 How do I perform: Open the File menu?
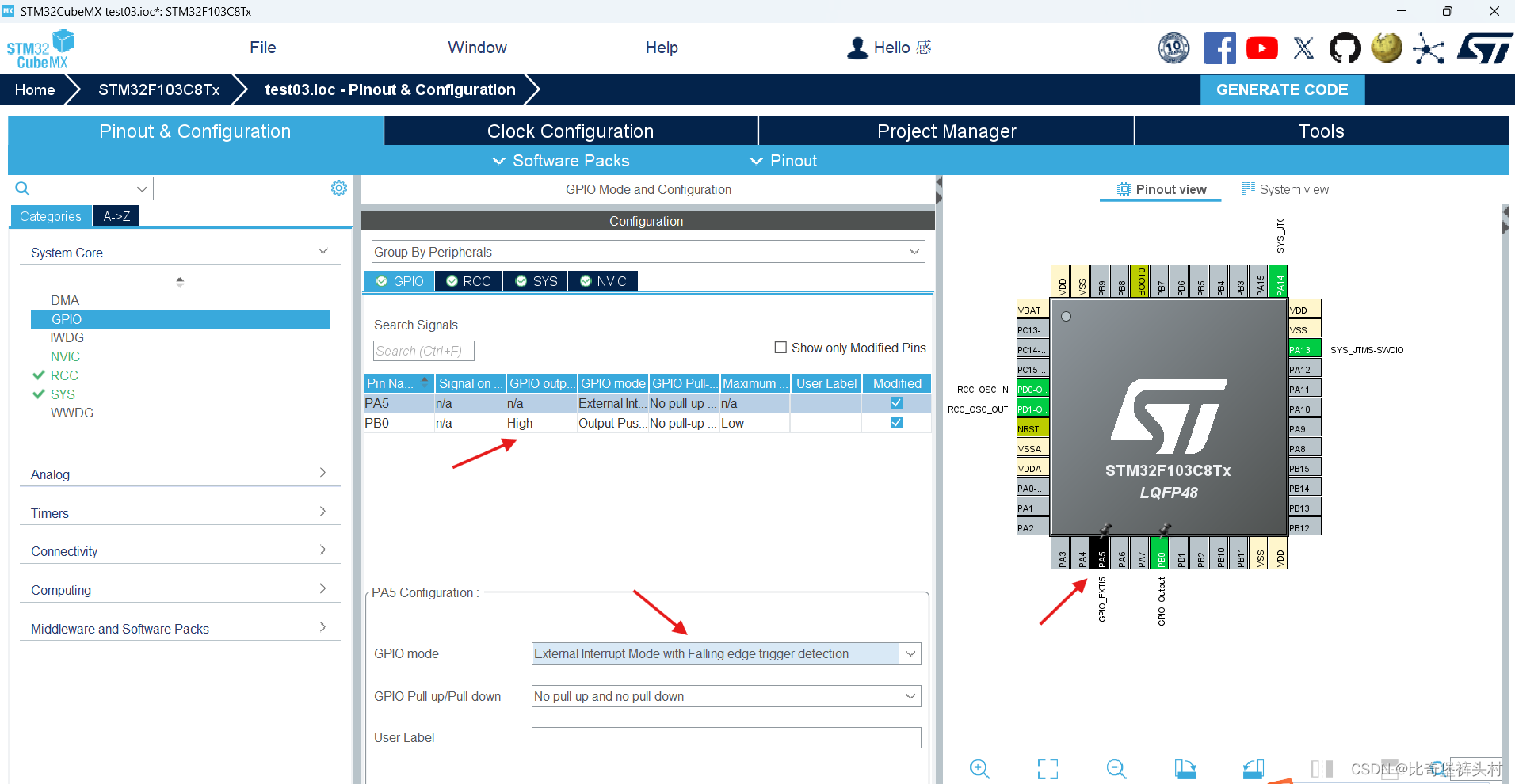click(263, 48)
